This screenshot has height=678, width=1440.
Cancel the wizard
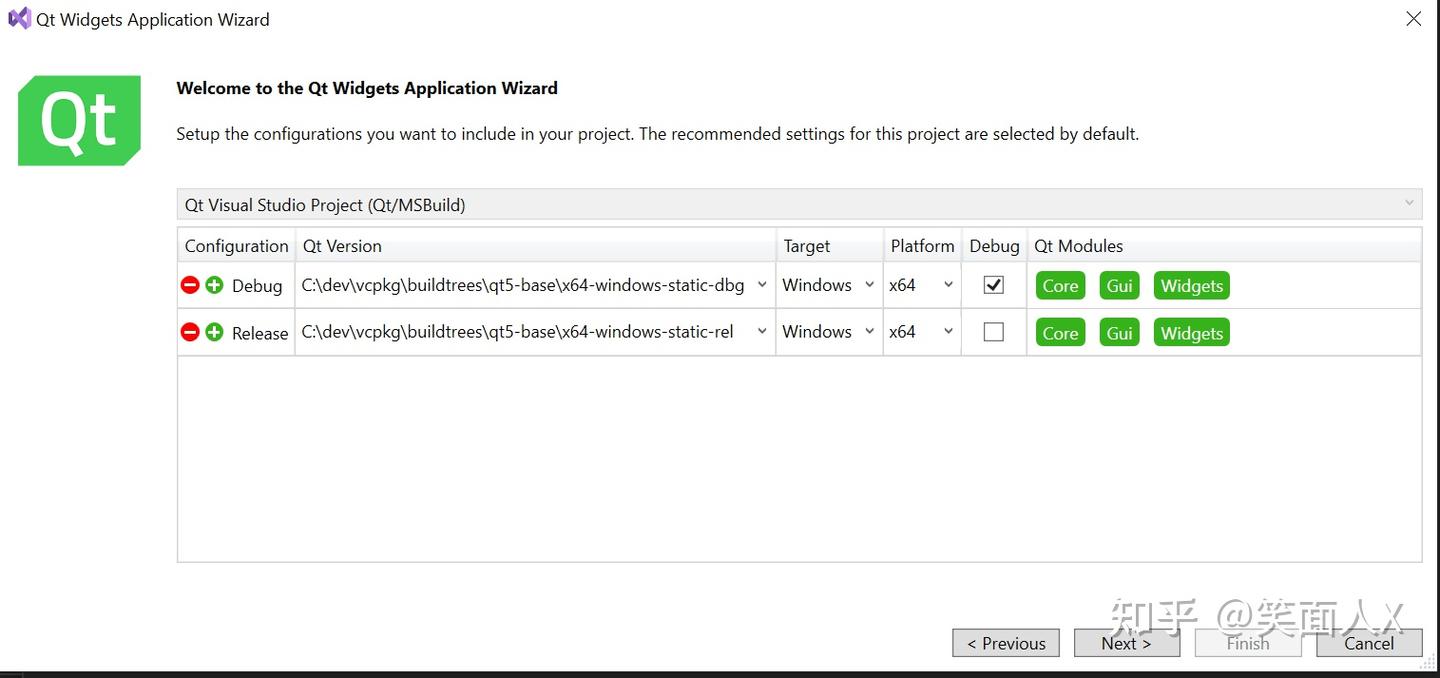pyautogui.click(x=1368, y=643)
